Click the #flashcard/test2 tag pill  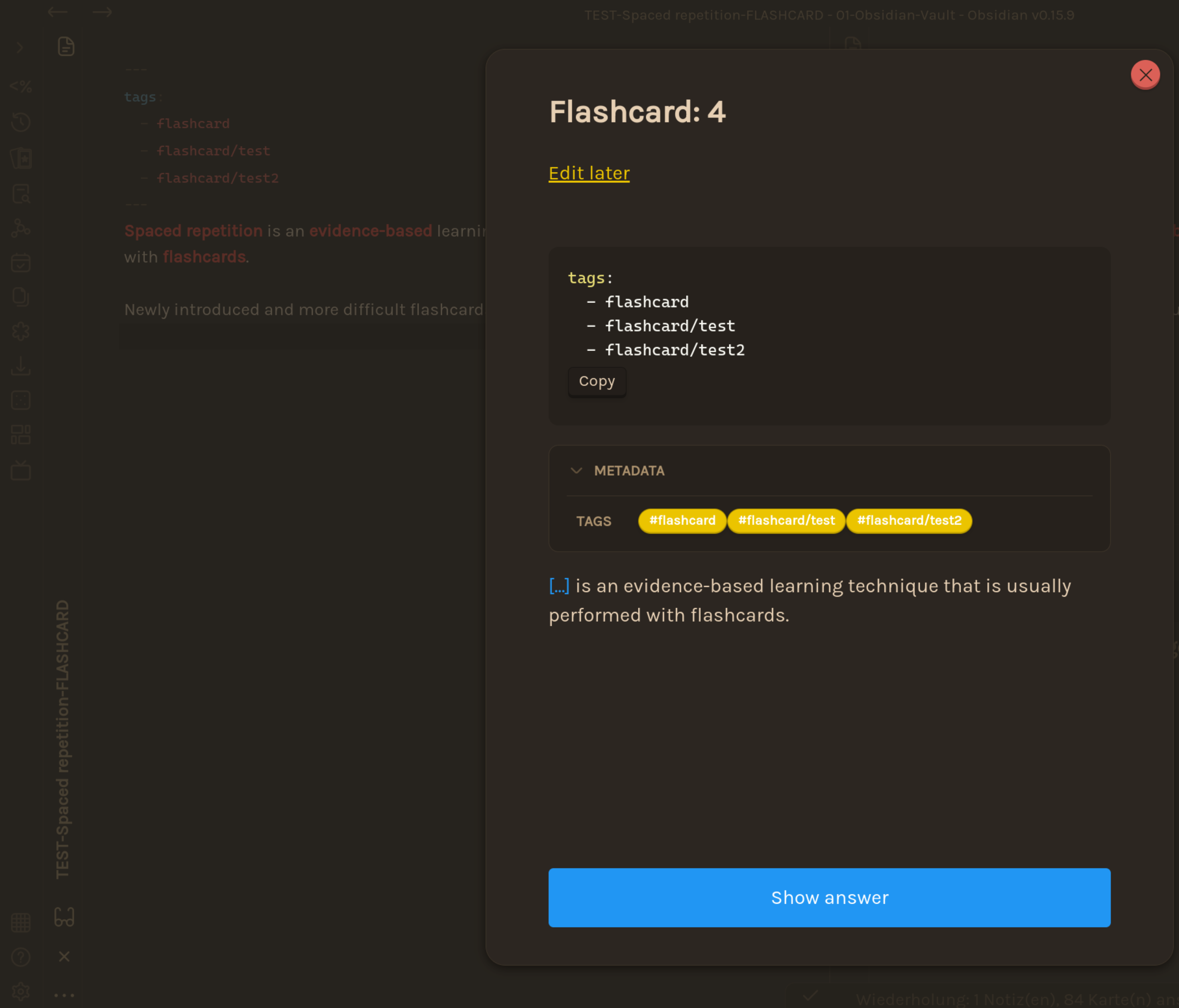click(x=909, y=521)
